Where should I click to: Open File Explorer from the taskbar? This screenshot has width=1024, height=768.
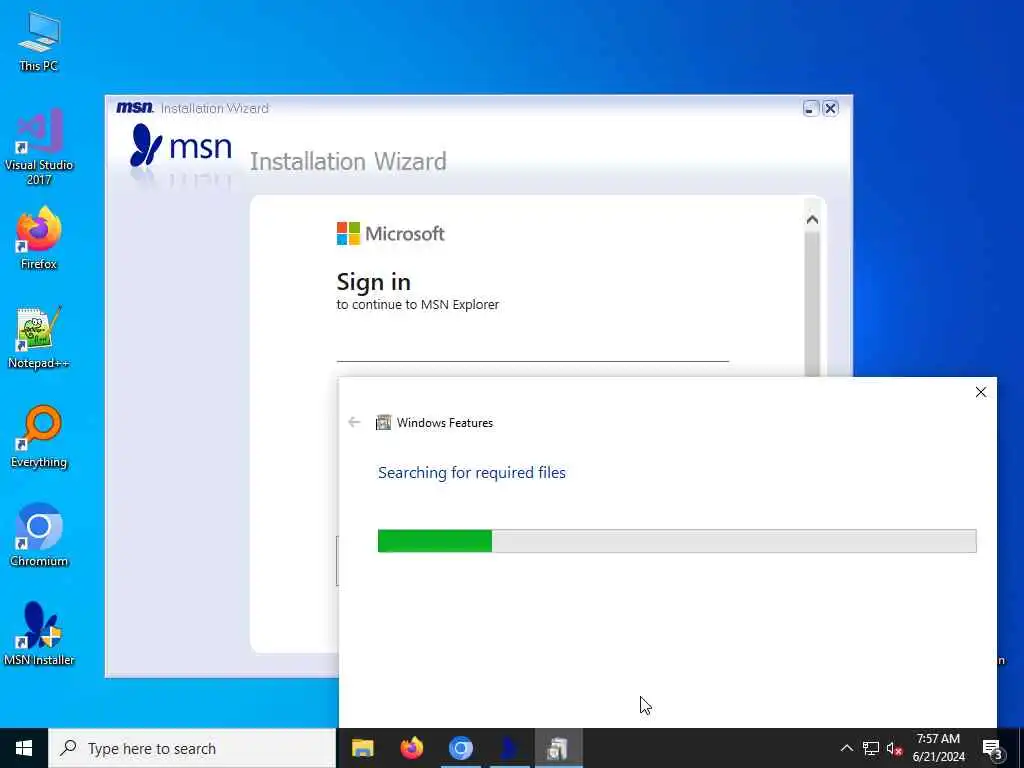coord(362,748)
